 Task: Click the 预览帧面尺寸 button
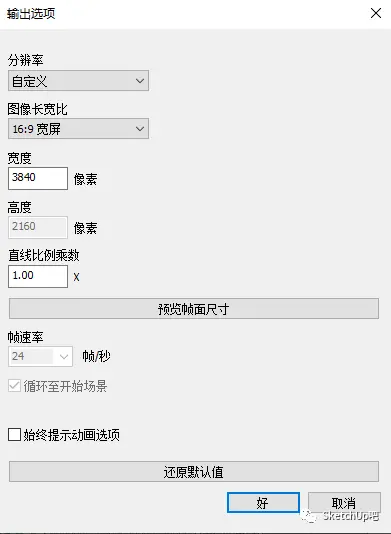point(194,309)
